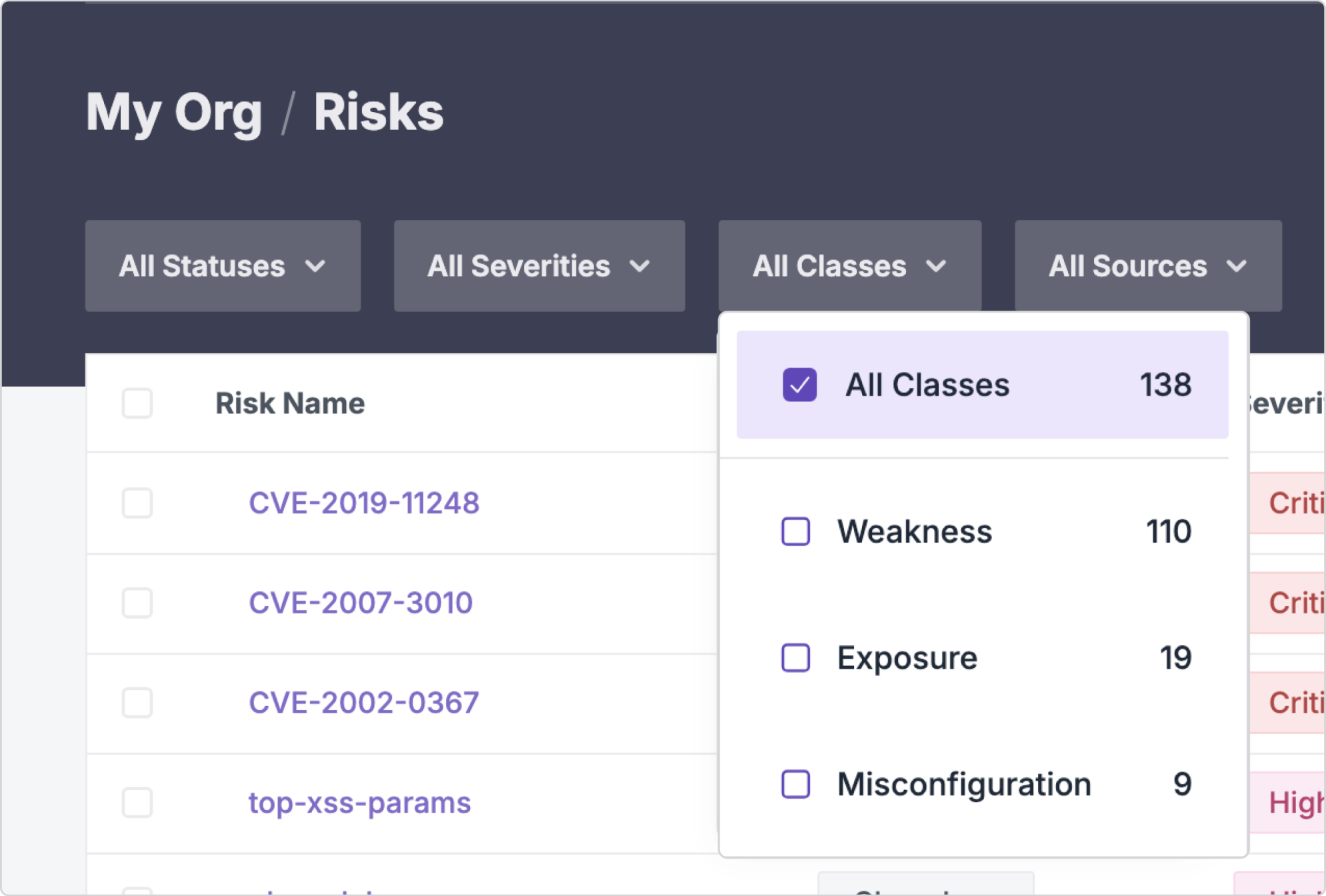Select the CVE-2019-11248 row checkbox
The width and height of the screenshot is (1326, 896).
tap(137, 503)
